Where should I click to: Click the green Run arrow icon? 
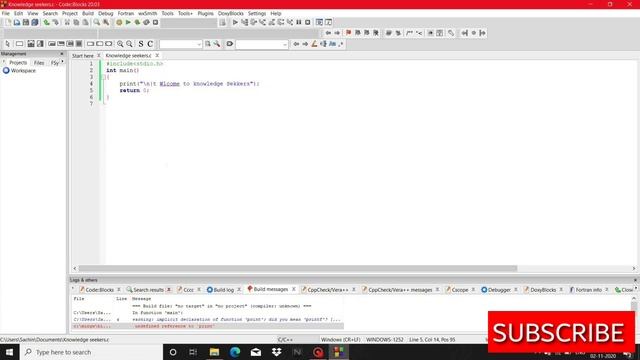coord(128,22)
